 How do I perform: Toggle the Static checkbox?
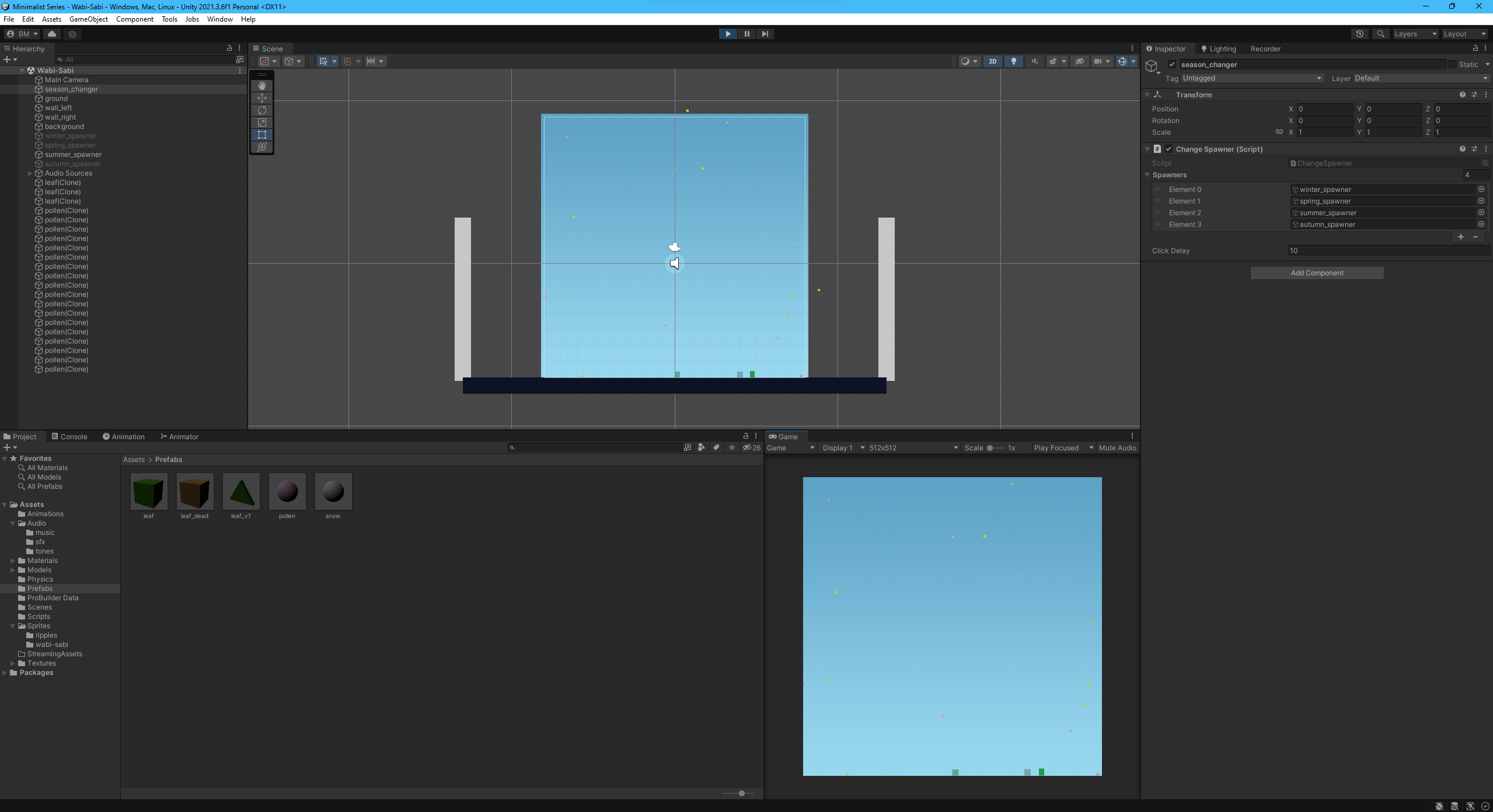click(1452, 65)
